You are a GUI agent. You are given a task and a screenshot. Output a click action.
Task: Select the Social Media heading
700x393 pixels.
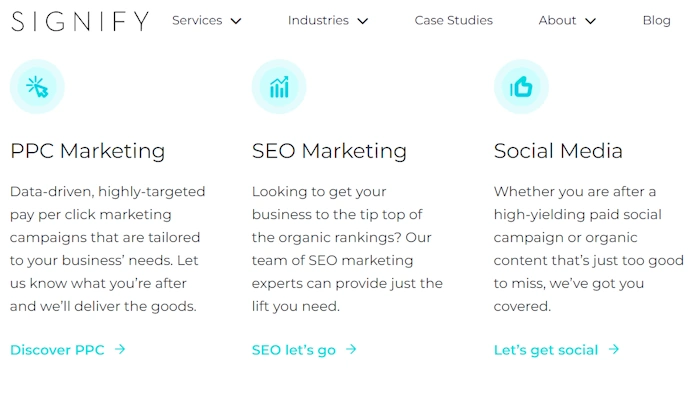[558, 151]
